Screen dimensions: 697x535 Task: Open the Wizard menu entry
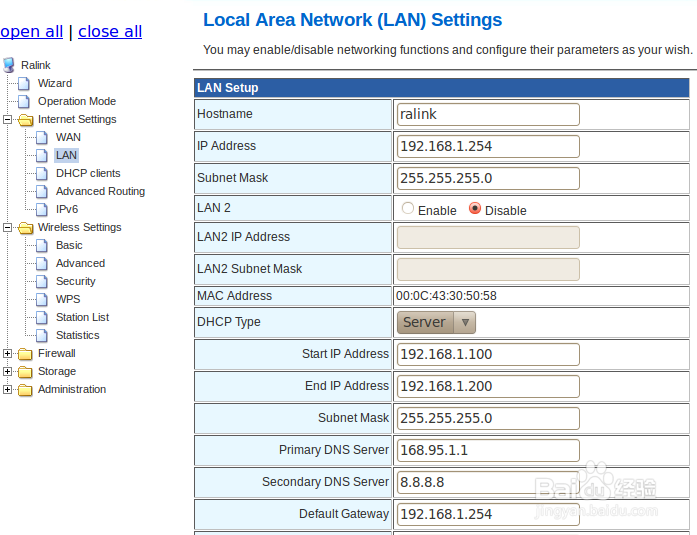(55, 83)
